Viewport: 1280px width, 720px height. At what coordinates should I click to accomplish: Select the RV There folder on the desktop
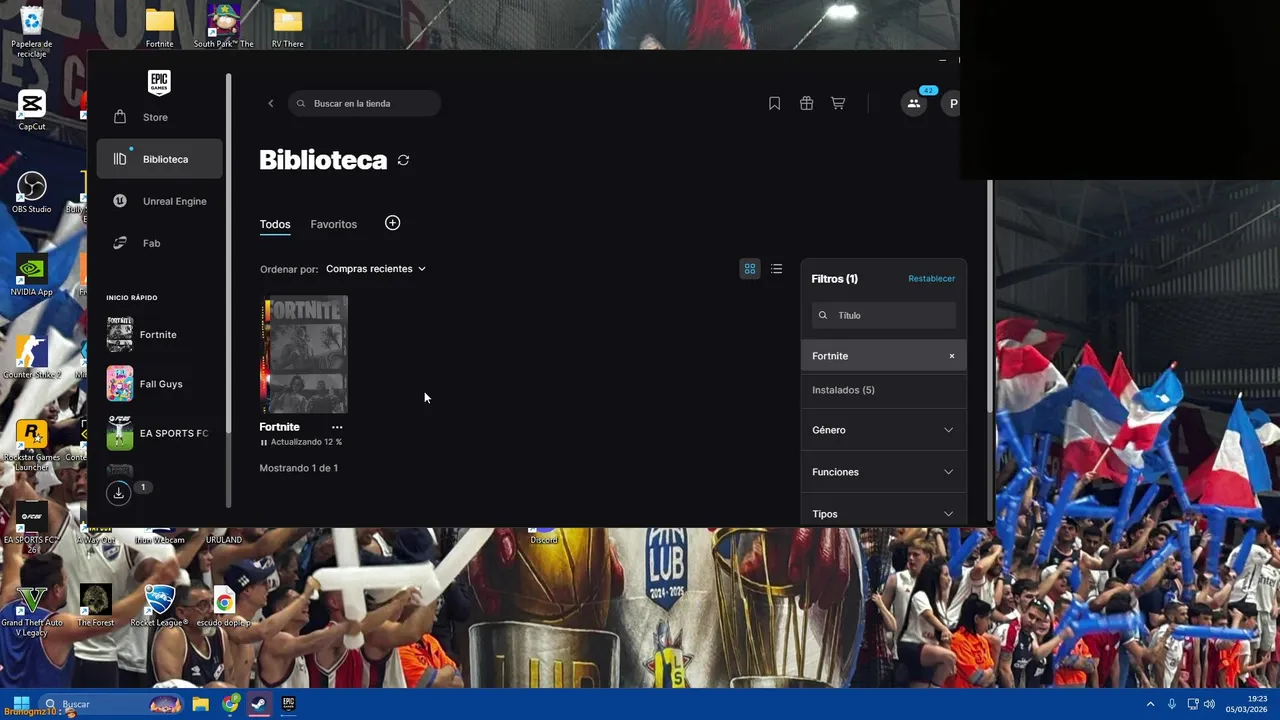pos(288,27)
